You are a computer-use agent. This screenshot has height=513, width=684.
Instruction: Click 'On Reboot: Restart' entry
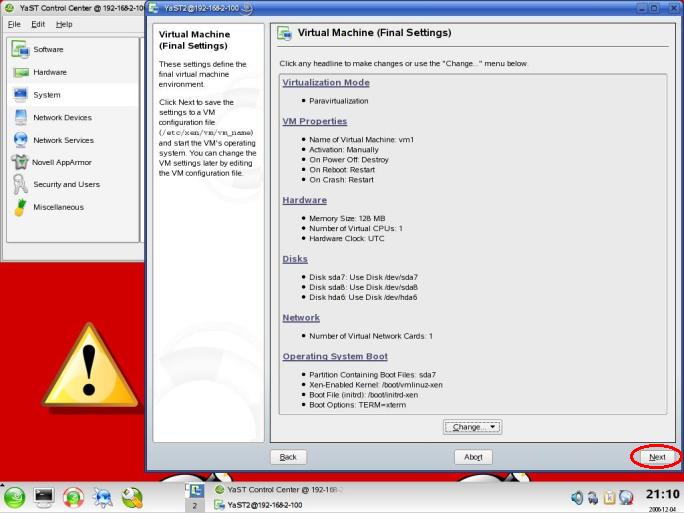pyautogui.click(x=342, y=170)
